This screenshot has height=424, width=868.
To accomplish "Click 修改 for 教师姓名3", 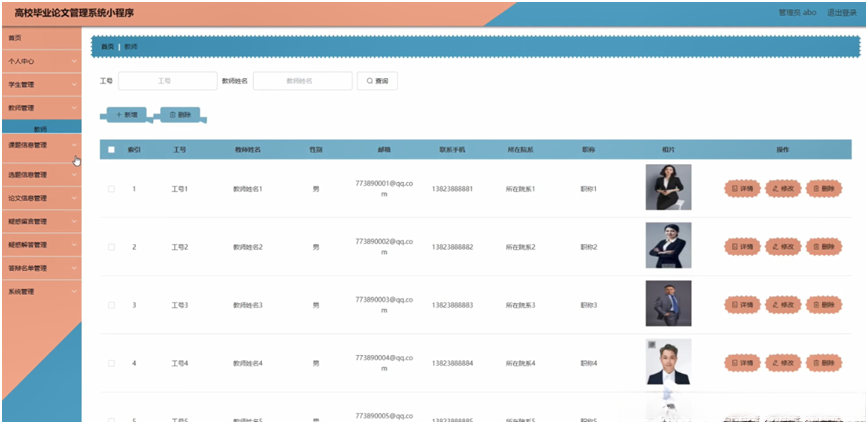I will 783,305.
